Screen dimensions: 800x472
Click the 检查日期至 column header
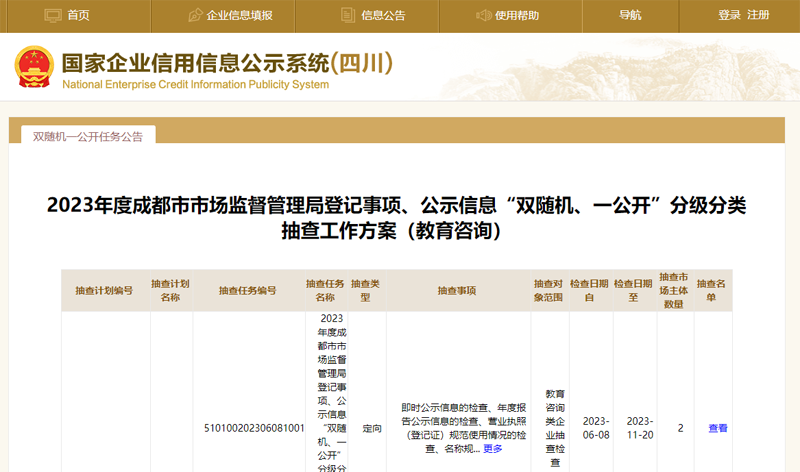[x=633, y=290]
